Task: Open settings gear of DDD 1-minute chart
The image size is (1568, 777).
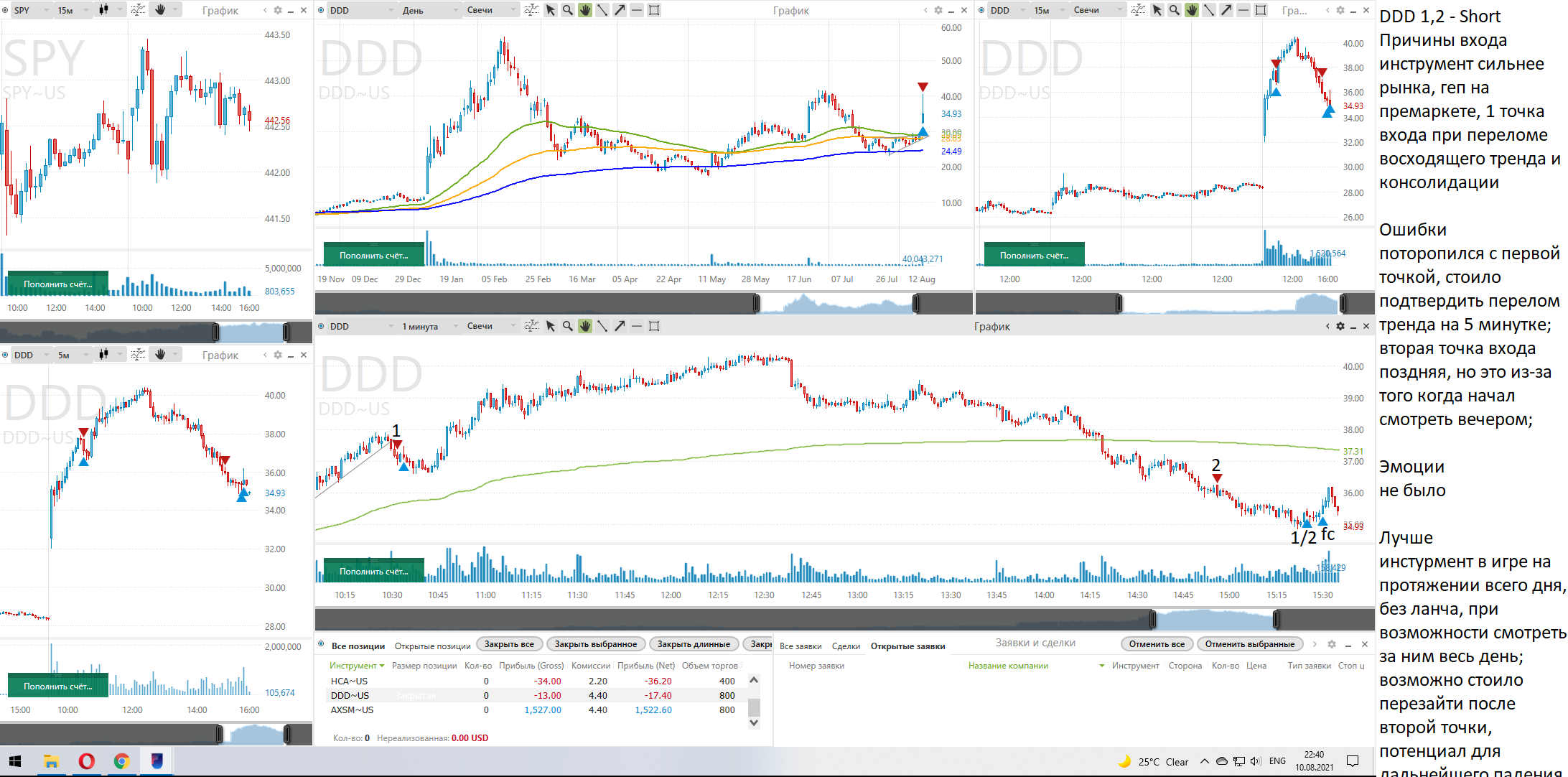Action: [x=1340, y=326]
